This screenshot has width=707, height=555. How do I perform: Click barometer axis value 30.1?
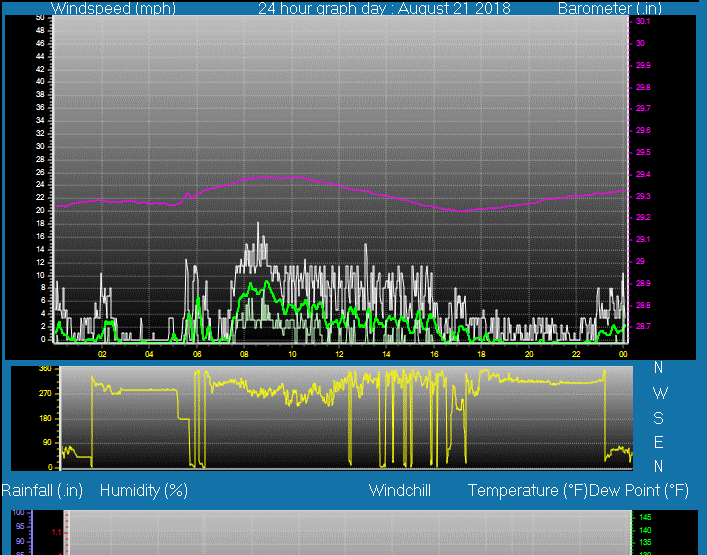[643, 22]
